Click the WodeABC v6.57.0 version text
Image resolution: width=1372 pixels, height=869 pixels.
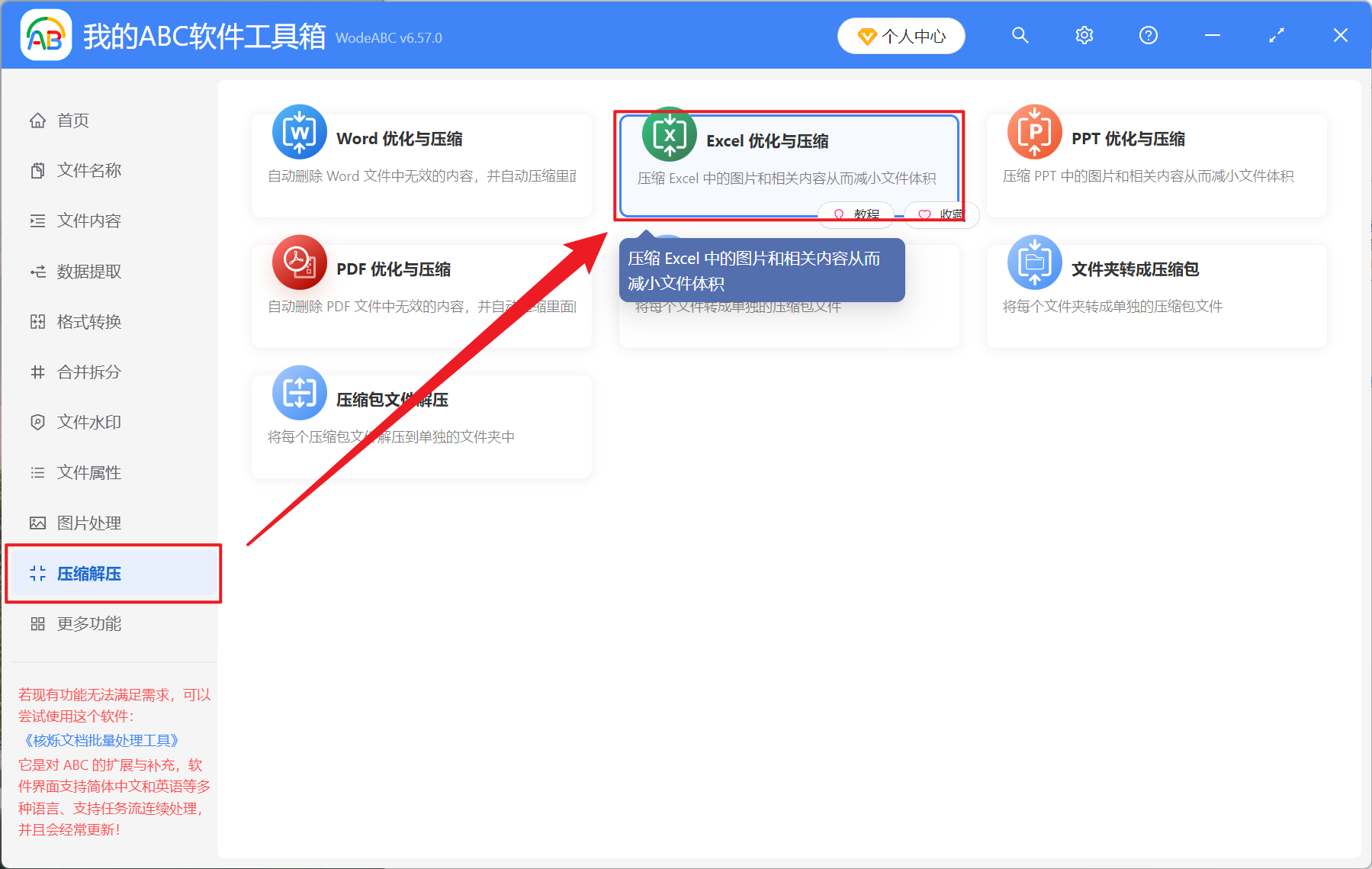(389, 38)
